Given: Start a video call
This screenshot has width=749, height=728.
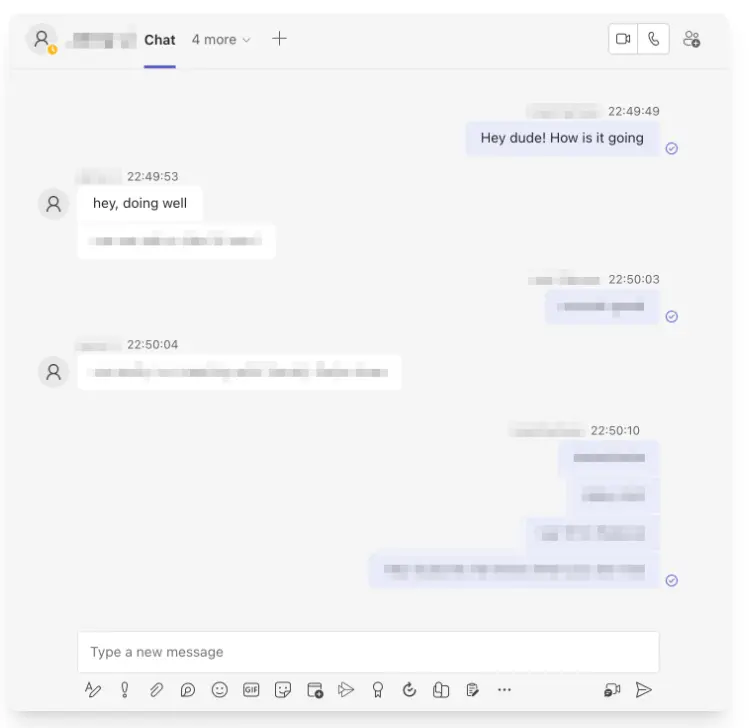Looking at the screenshot, I should 623,39.
